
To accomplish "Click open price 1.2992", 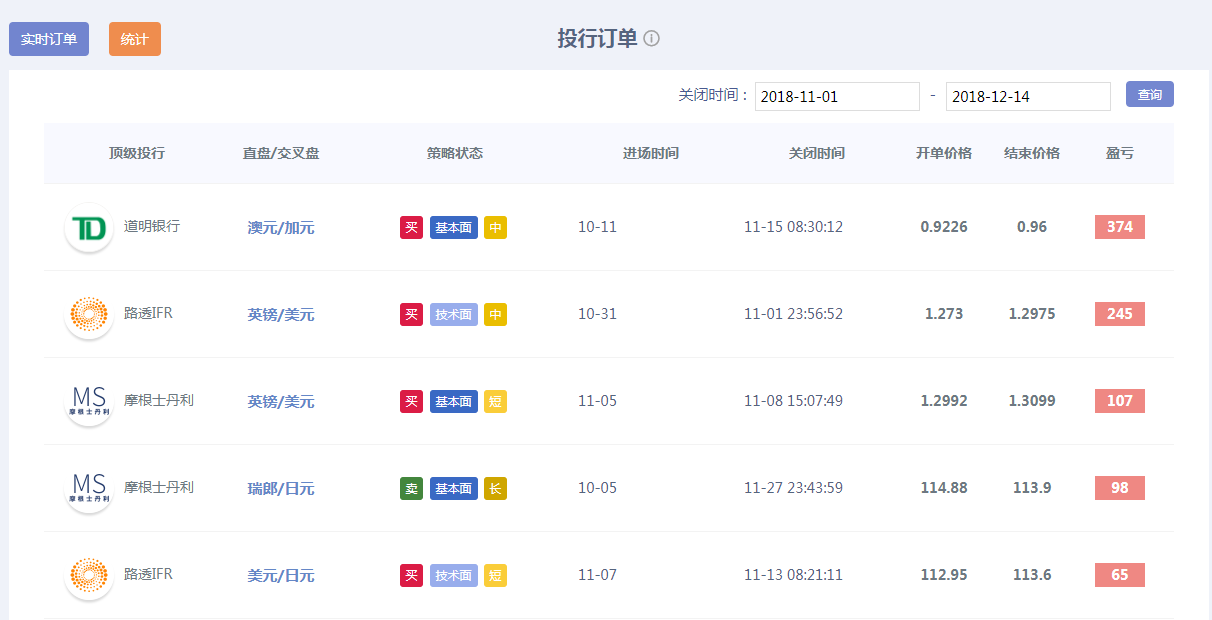I will pyautogui.click(x=944, y=401).
